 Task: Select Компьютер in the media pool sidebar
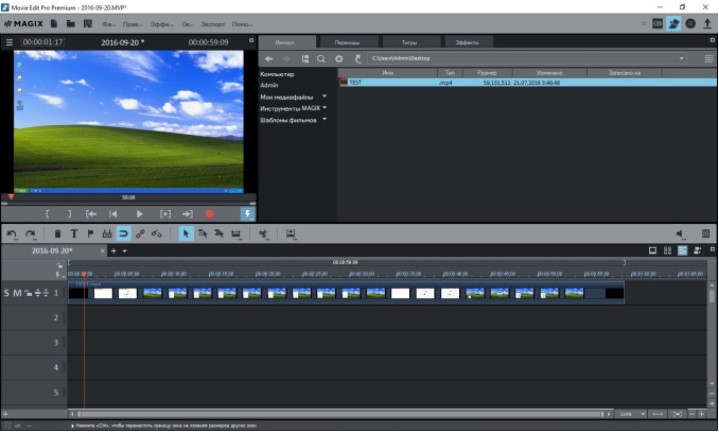[x=277, y=74]
